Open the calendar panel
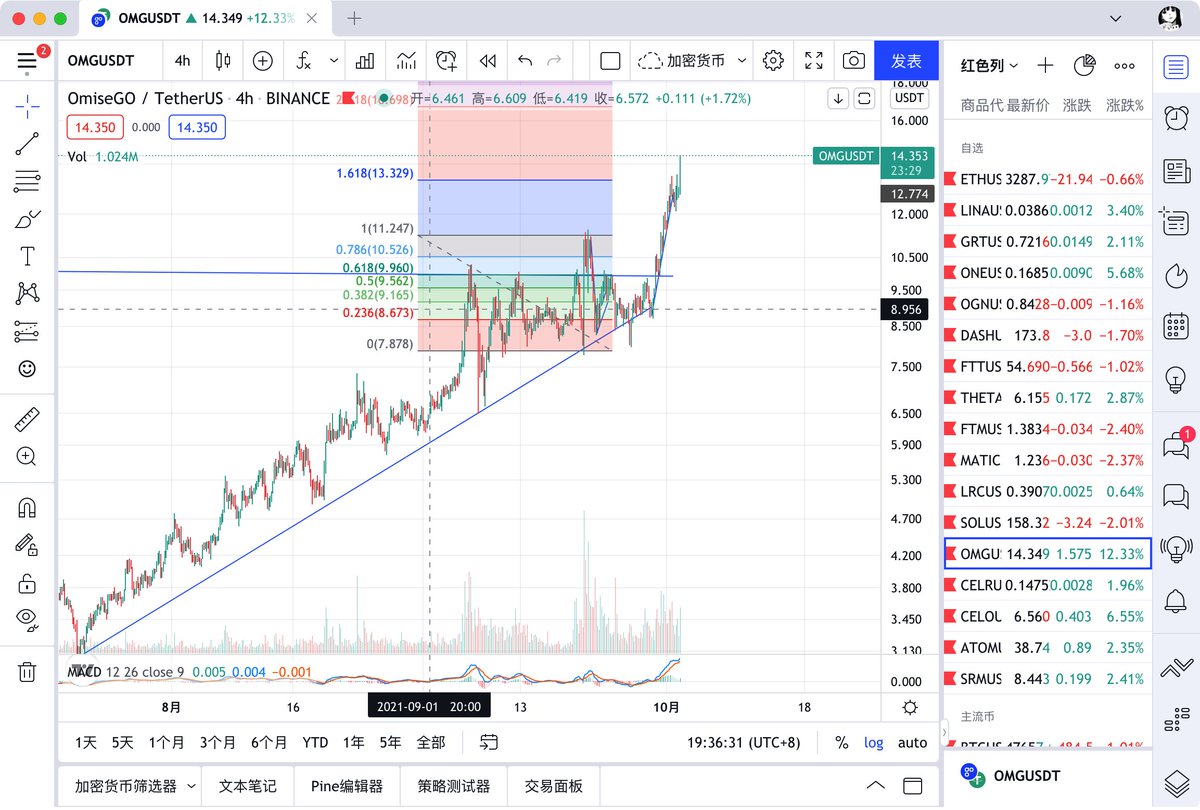Viewport: 1200px width, 810px height. [x=1176, y=326]
